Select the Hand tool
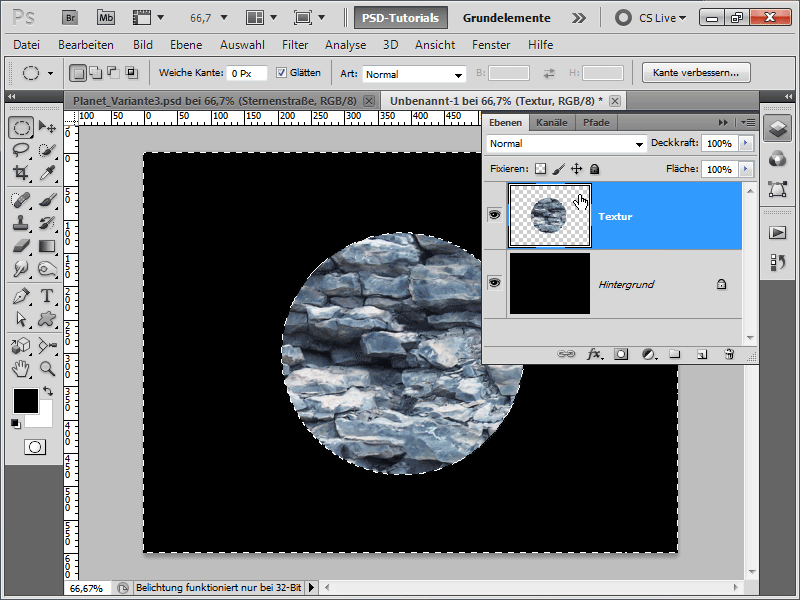Viewport: 800px width, 600px height. (21, 368)
